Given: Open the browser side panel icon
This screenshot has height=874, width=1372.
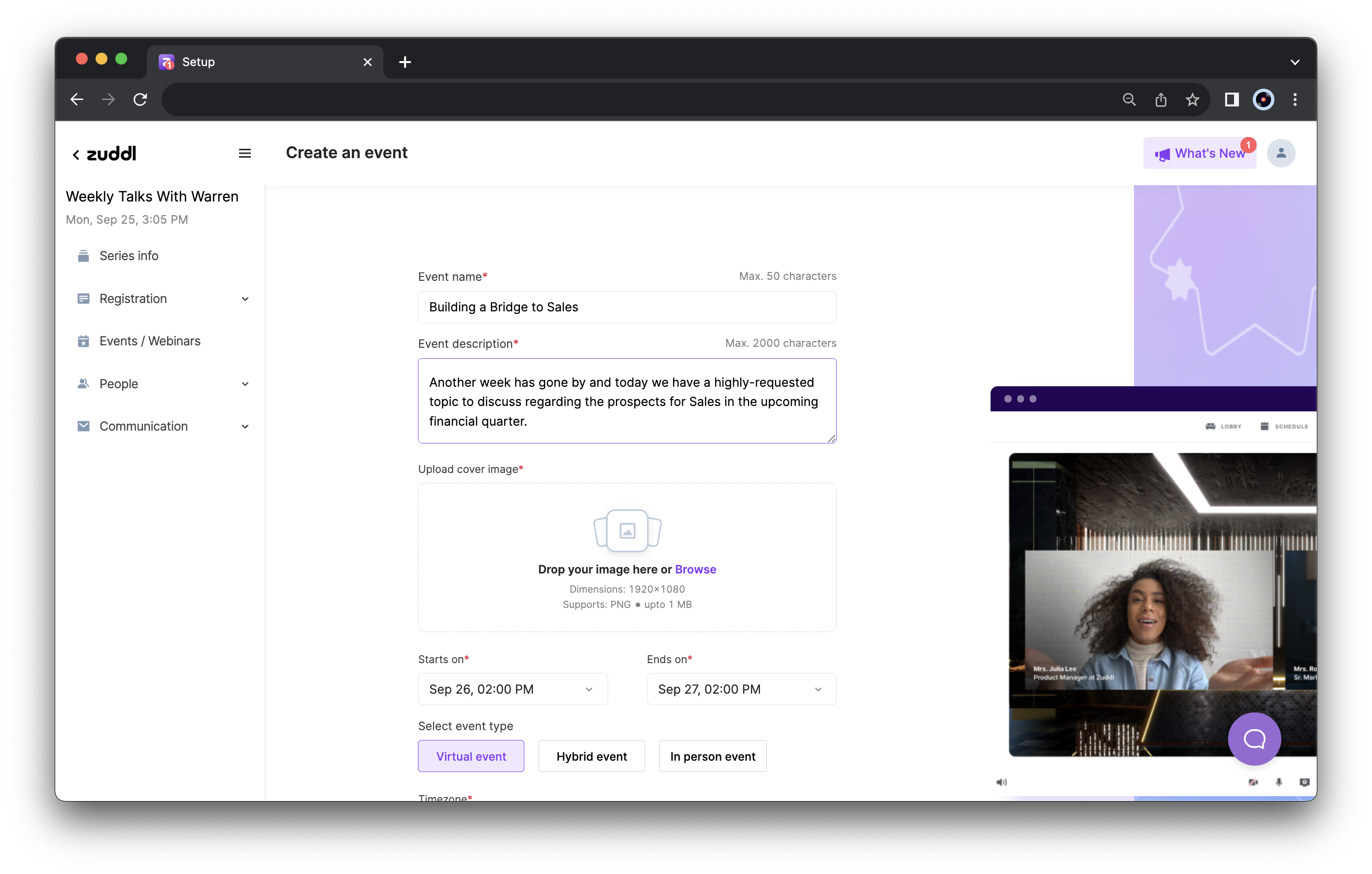Looking at the screenshot, I should pos(1231,100).
